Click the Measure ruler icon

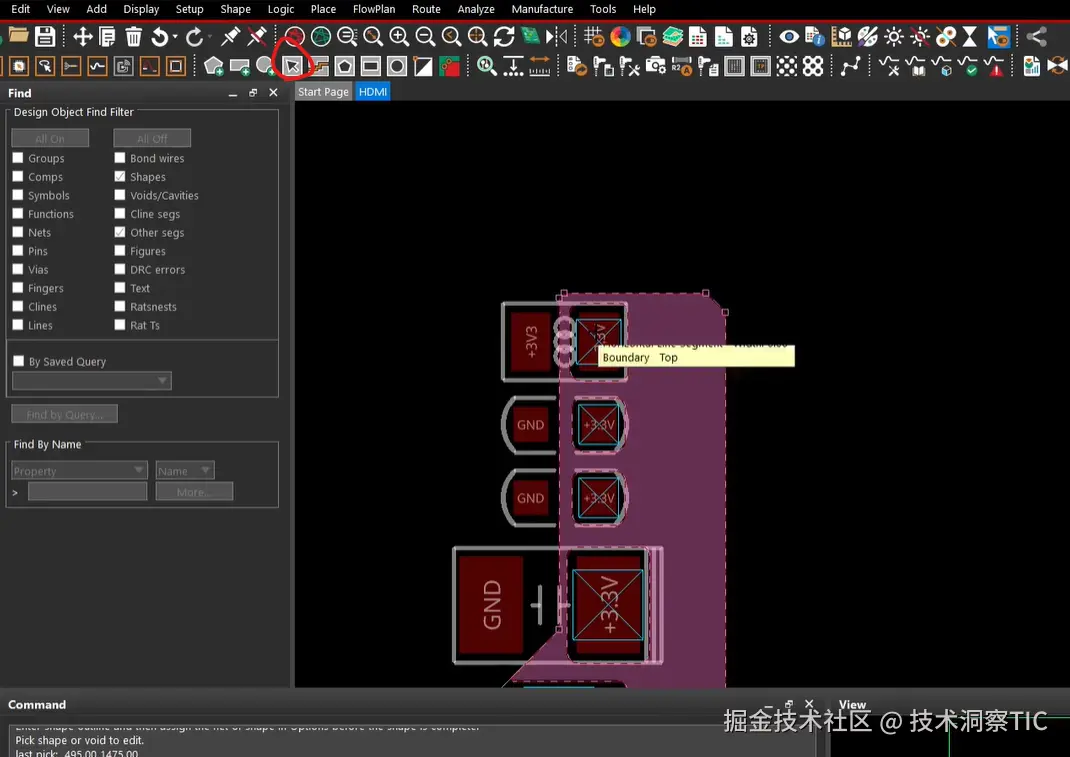(539, 66)
